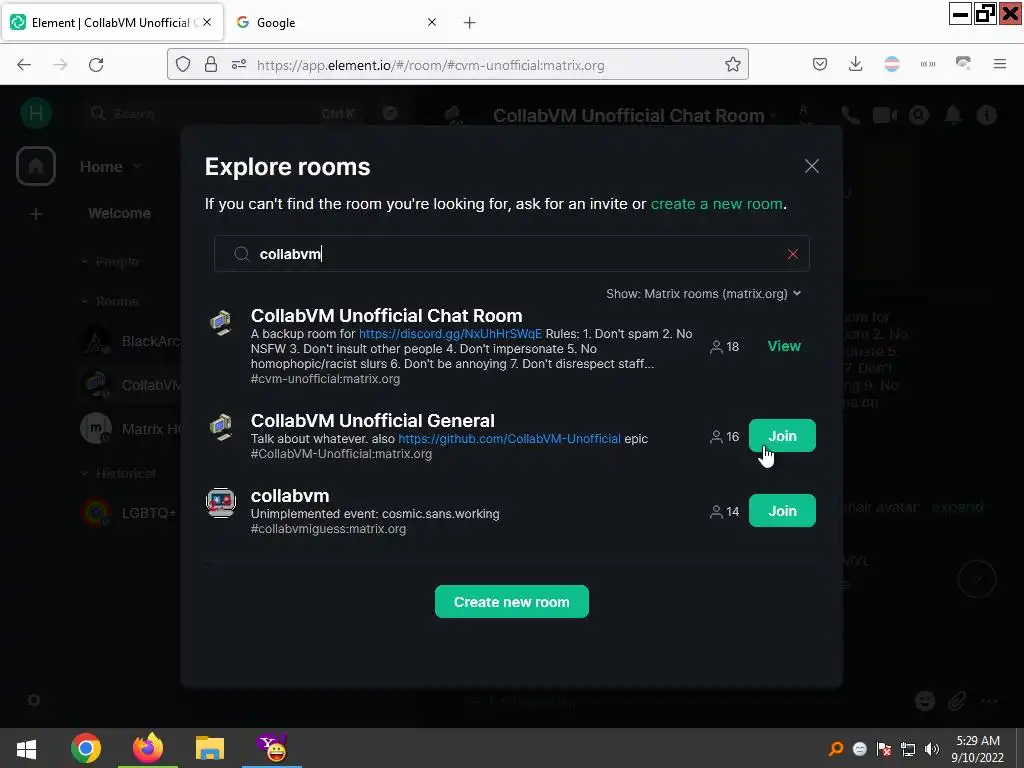Open the Matrix HQ room in sidebar
The height and width of the screenshot is (768, 1024).
[131, 429]
